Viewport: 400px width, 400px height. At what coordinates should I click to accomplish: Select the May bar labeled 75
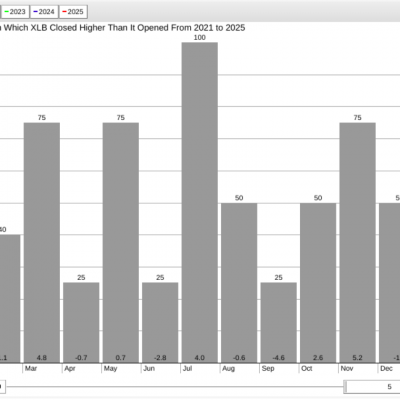[x=121, y=243]
